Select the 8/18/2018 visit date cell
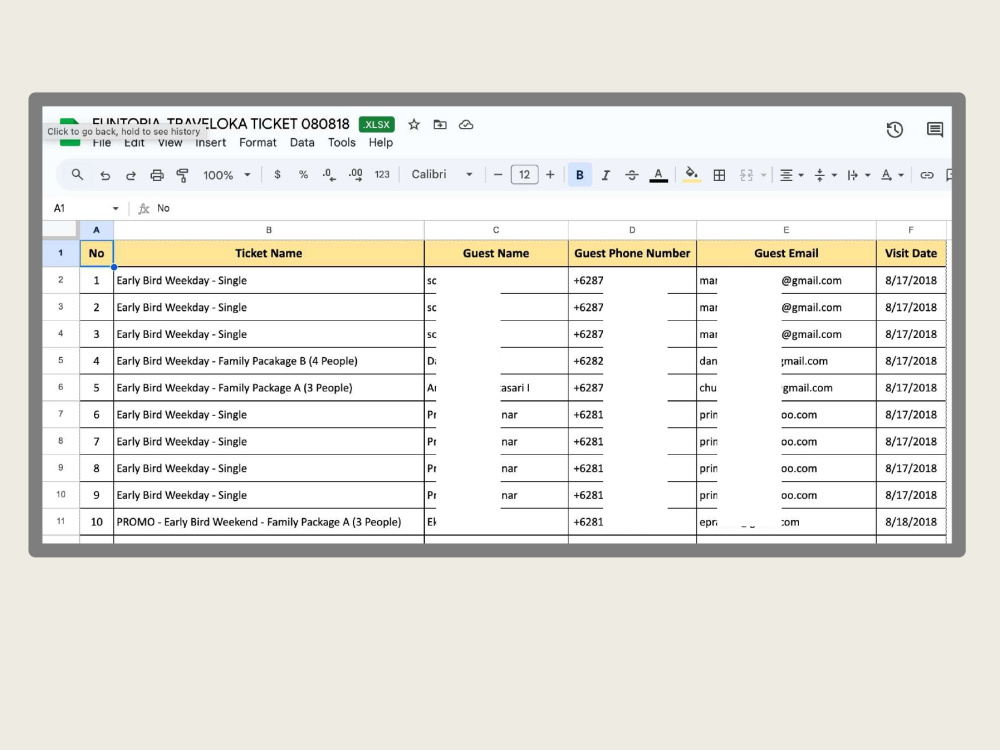 point(911,522)
